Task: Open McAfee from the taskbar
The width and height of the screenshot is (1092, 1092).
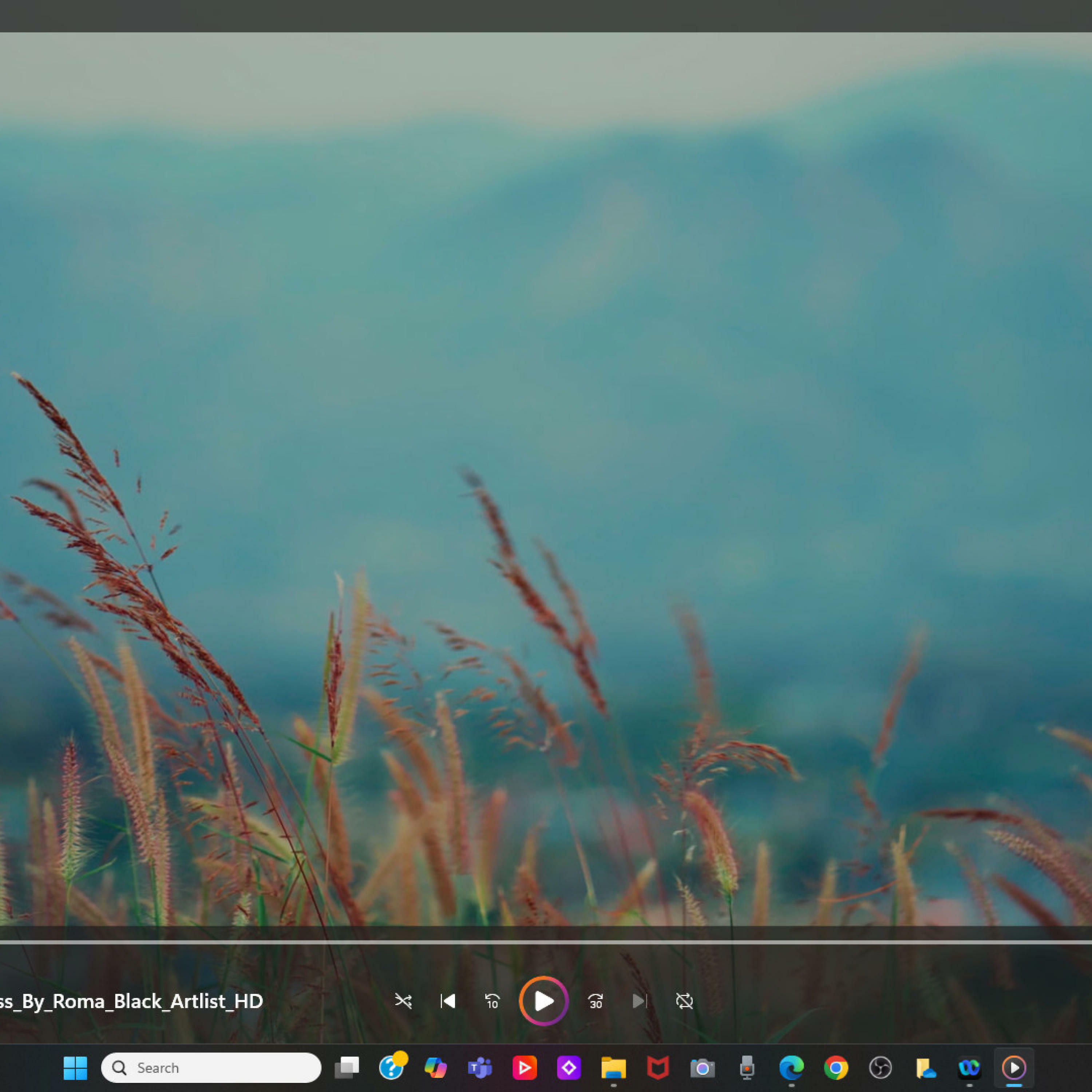Action: click(658, 1068)
